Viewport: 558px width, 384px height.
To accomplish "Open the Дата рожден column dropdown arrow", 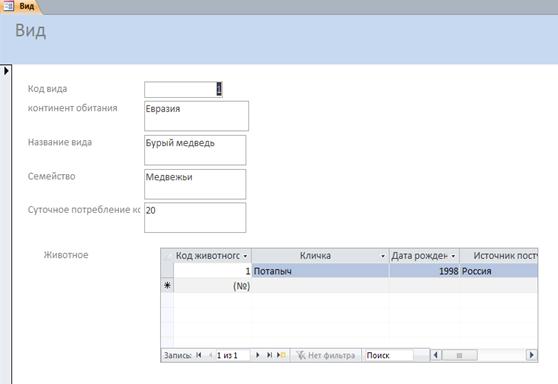I will coord(453,256).
